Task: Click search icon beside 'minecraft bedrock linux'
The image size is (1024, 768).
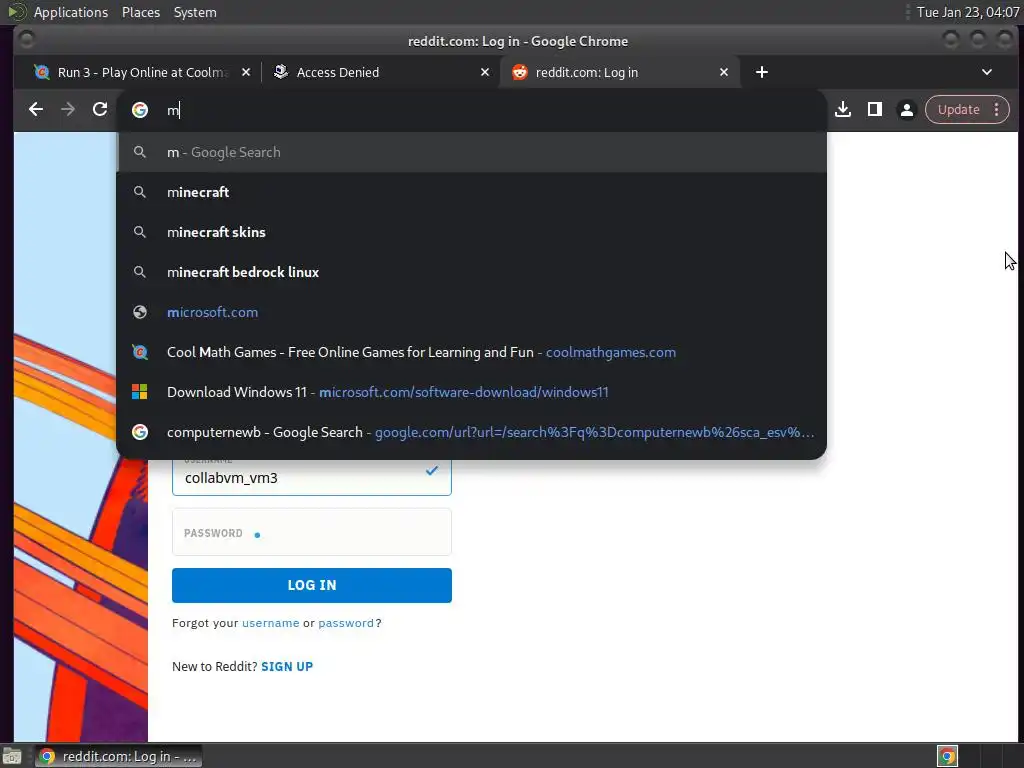Action: tap(140, 272)
